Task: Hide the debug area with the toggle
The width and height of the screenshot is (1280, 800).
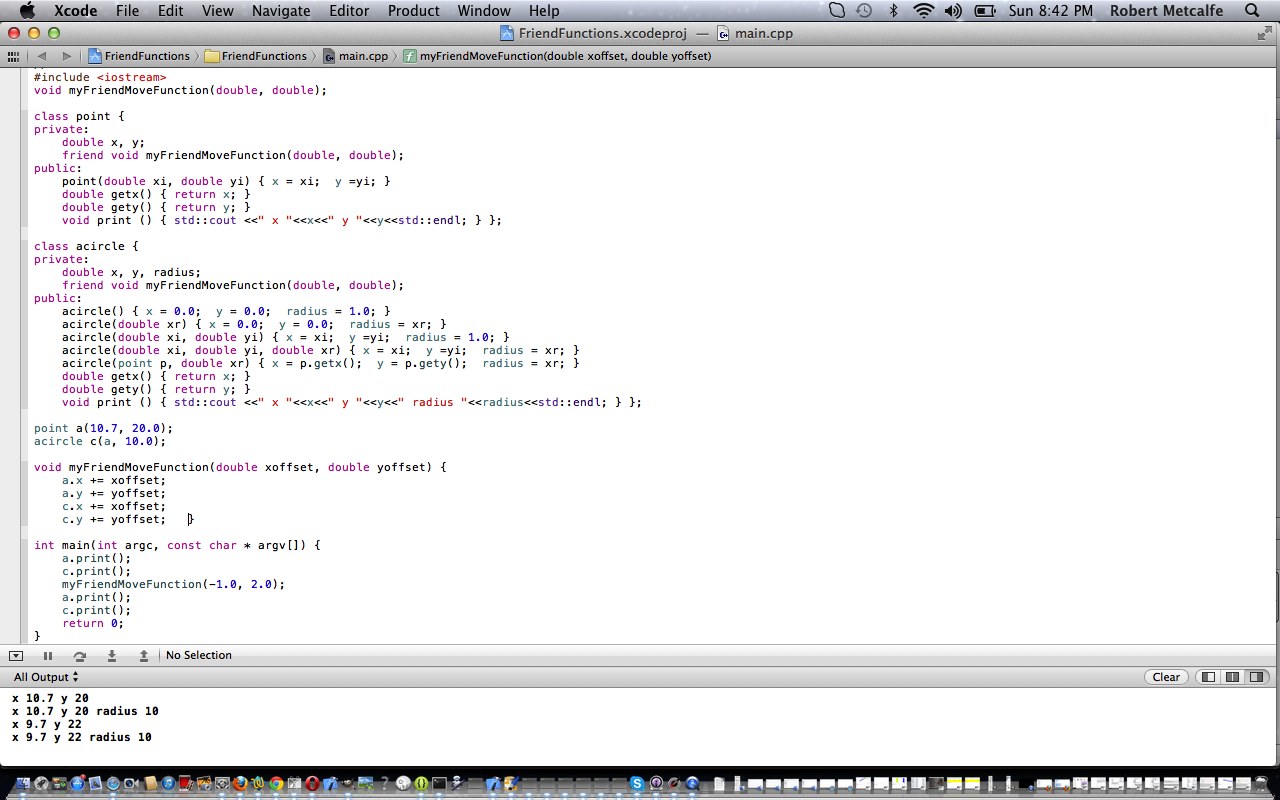Action: pos(16,655)
